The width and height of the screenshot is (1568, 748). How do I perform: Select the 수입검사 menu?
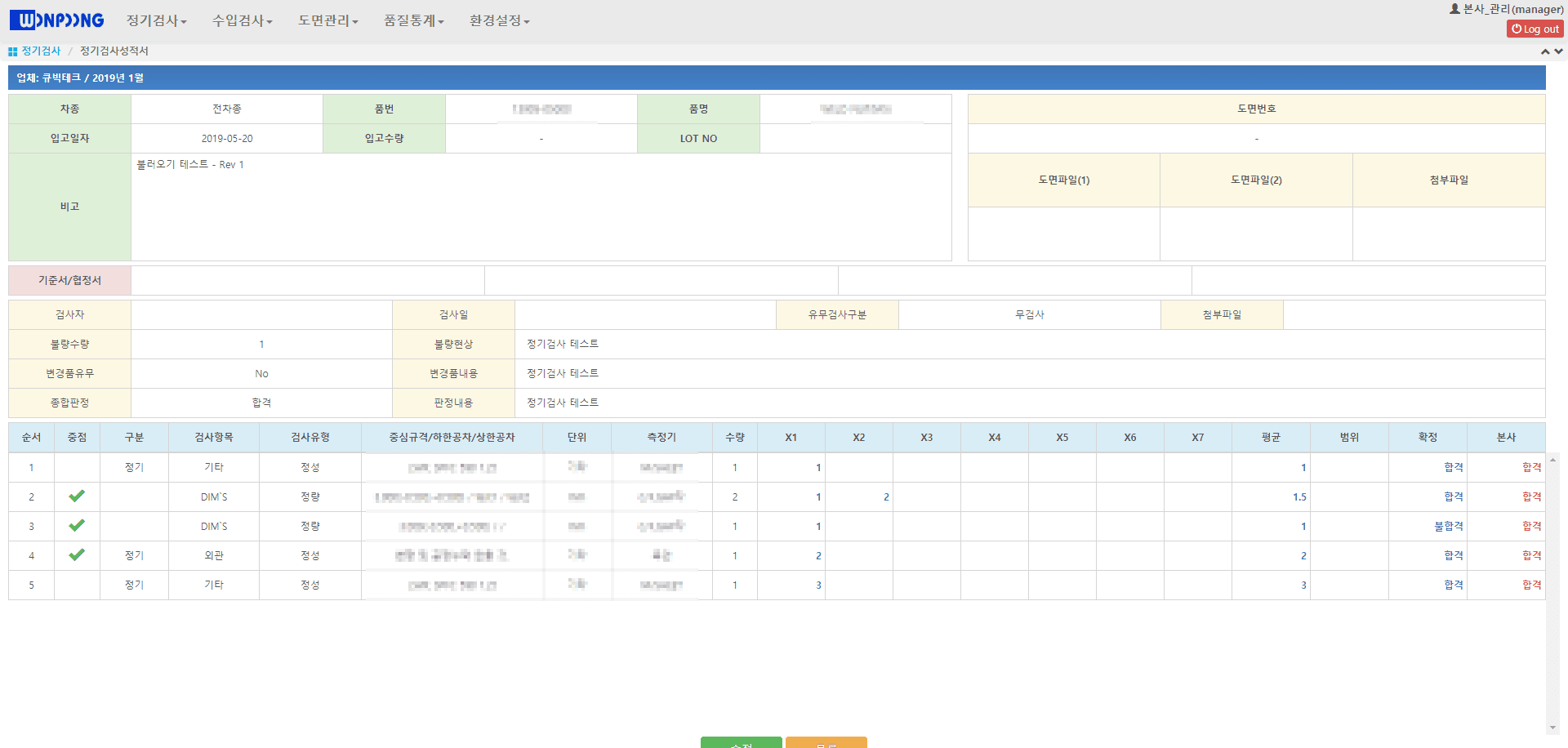241,21
